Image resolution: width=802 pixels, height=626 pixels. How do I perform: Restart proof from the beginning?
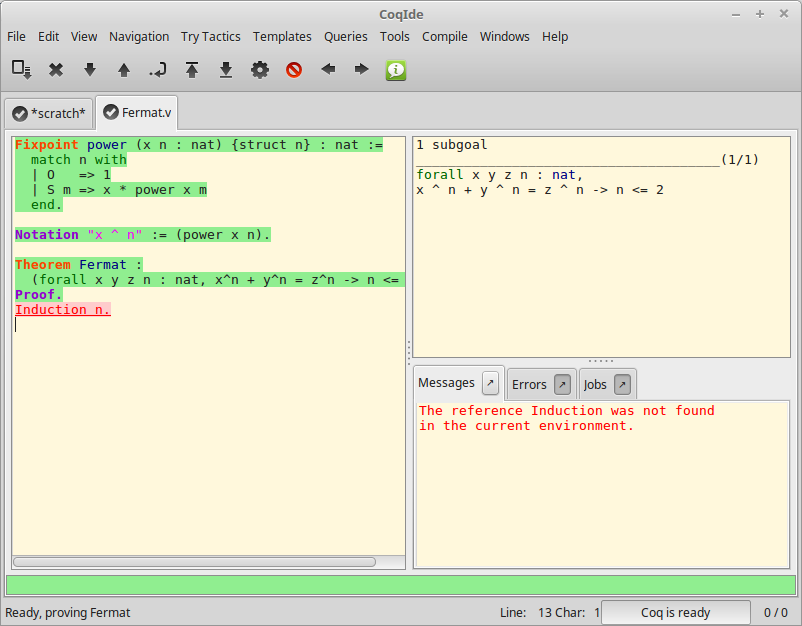[x=191, y=70]
